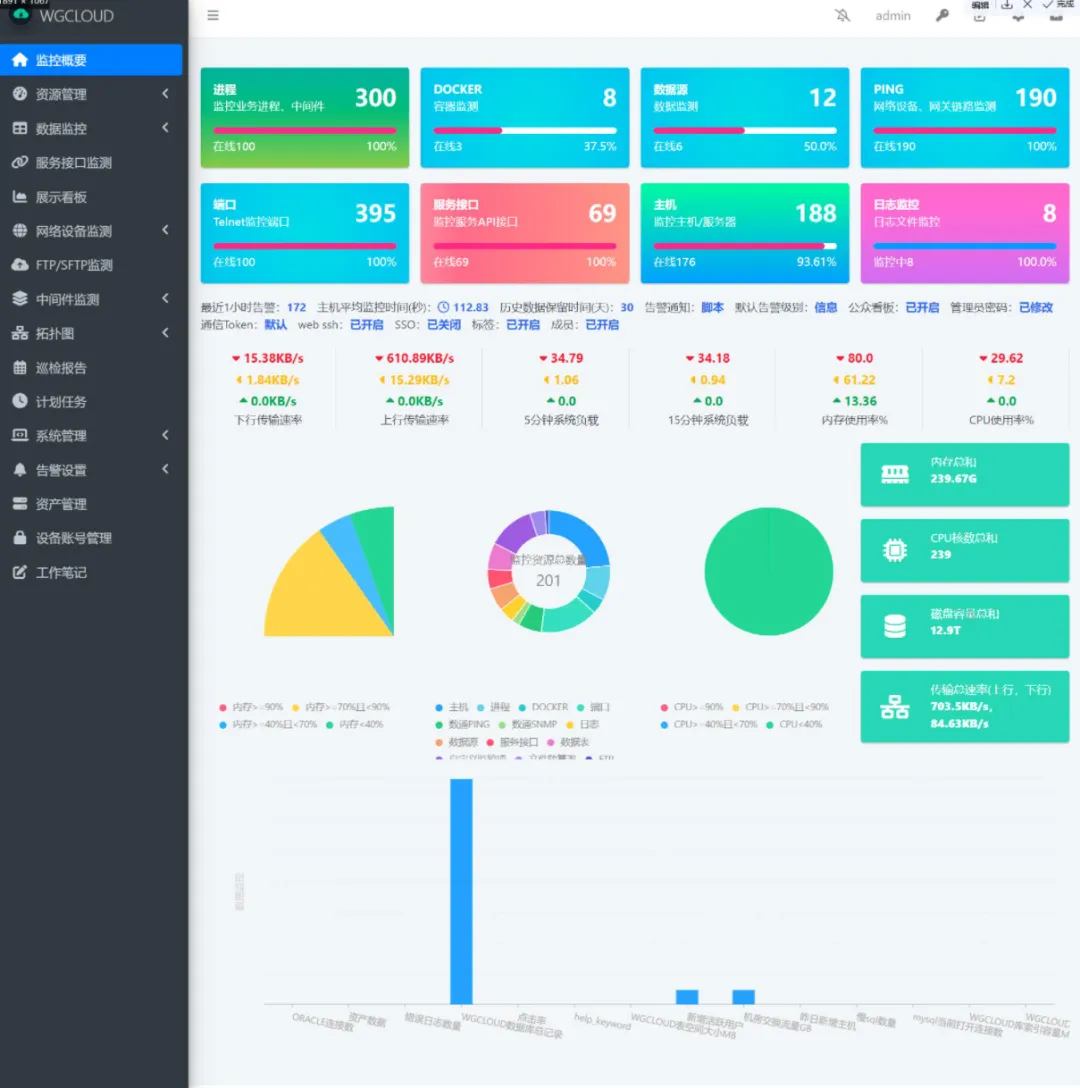Open 展示看板 menu item
Viewport: 1080px width, 1088px height.
[91, 197]
